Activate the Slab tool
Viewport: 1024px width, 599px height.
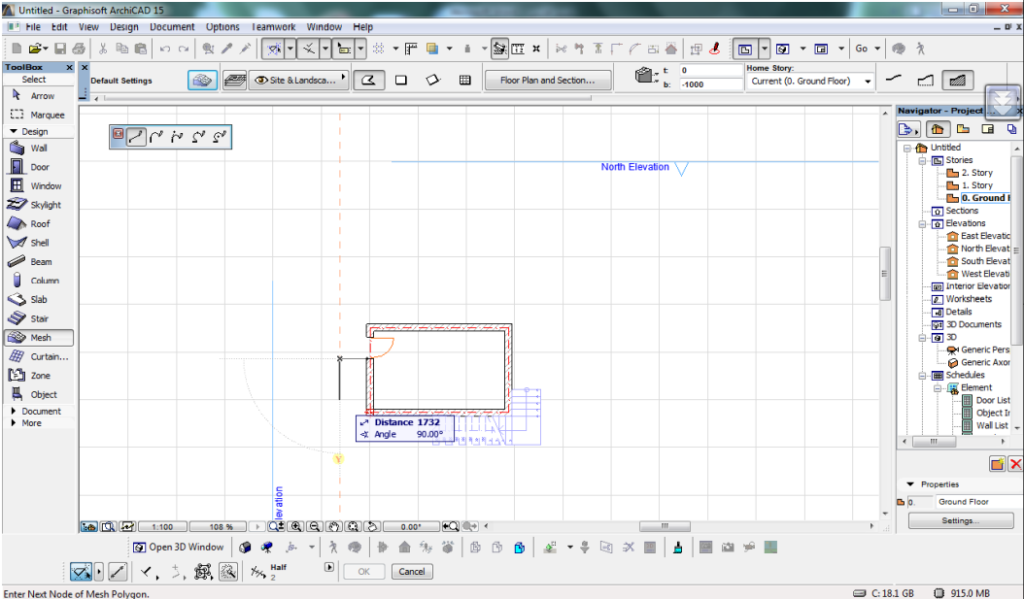(38, 300)
